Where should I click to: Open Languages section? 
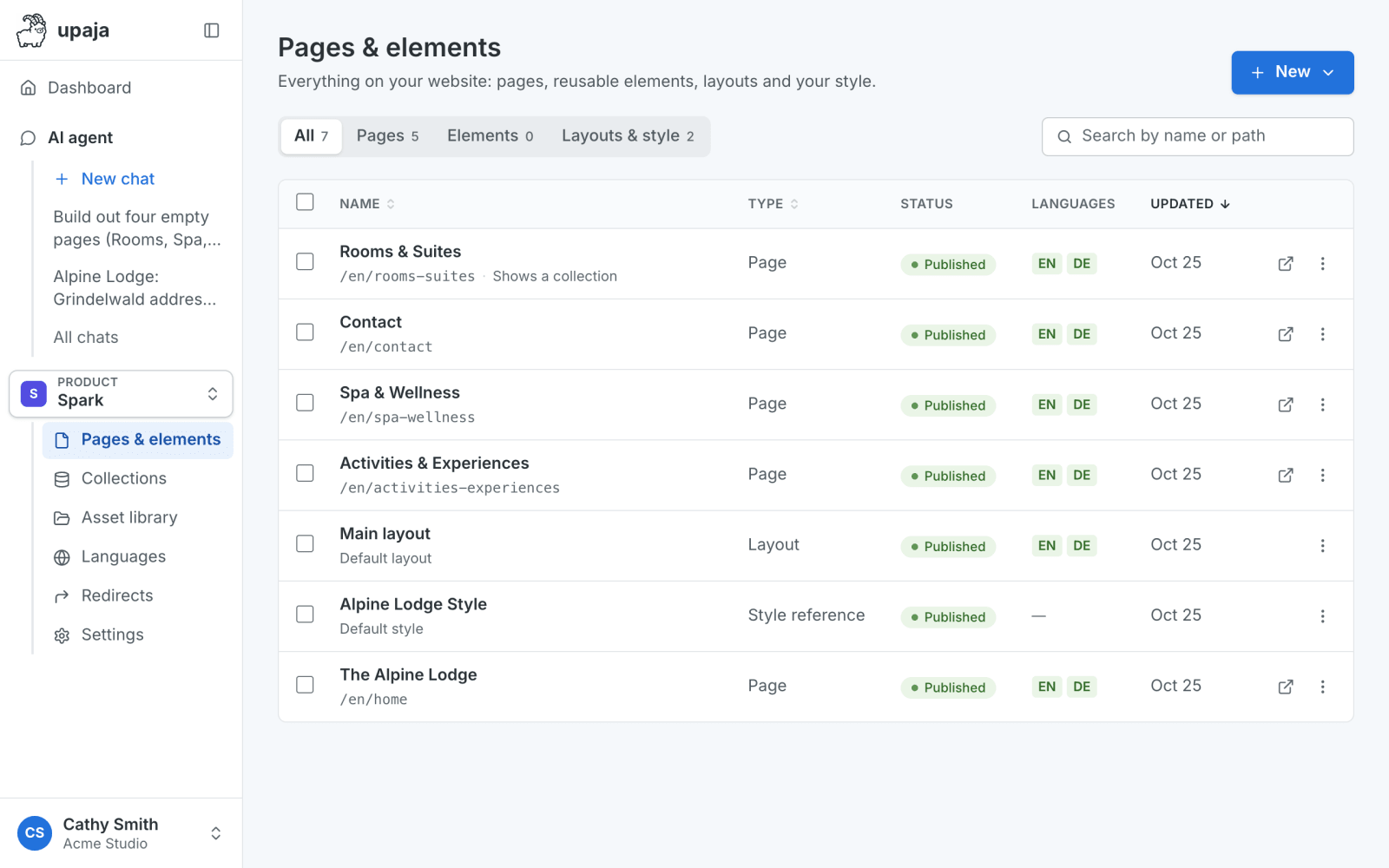tap(137, 556)
